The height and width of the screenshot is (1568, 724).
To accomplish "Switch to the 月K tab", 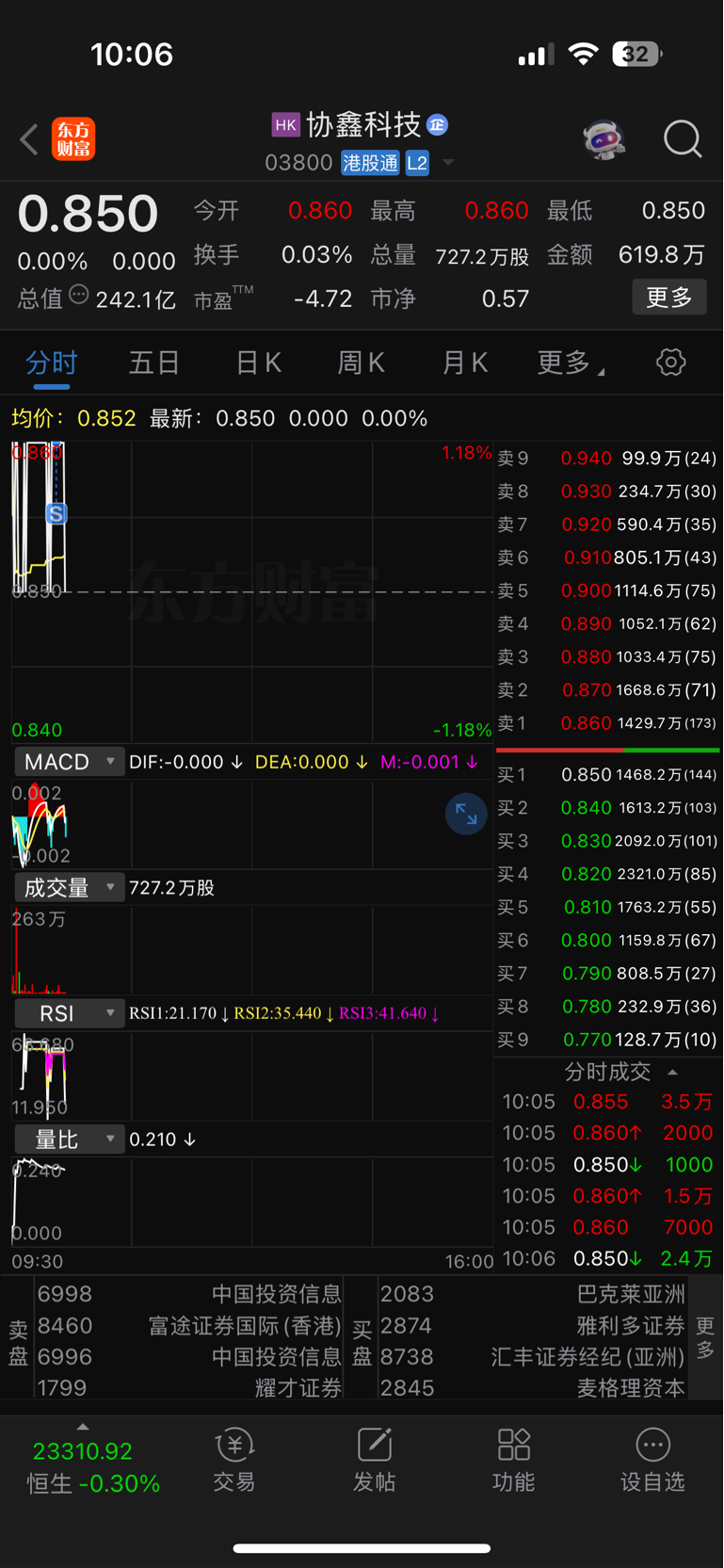I will tap(464, 363).
